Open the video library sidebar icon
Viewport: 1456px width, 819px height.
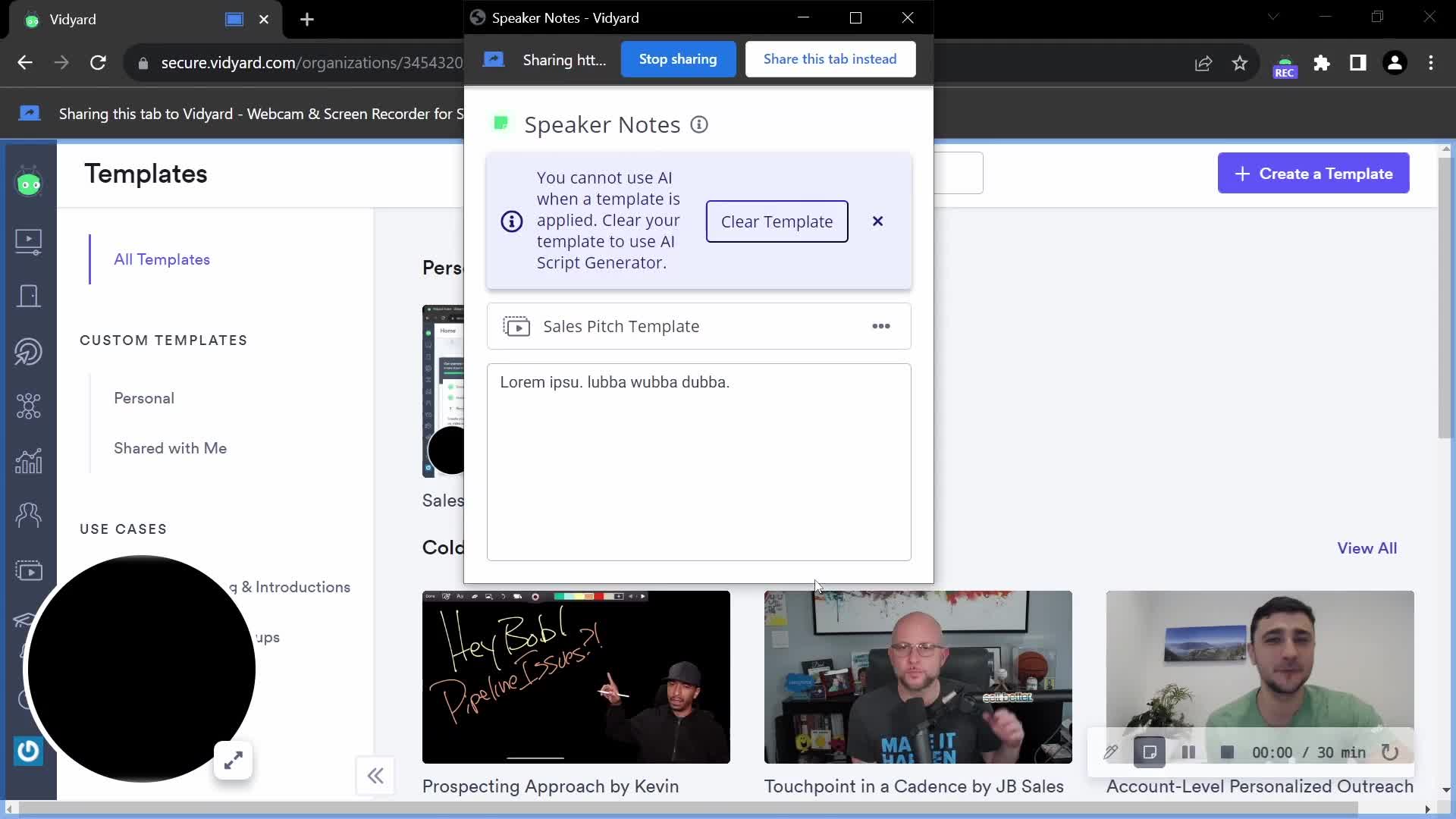point(29,242)
